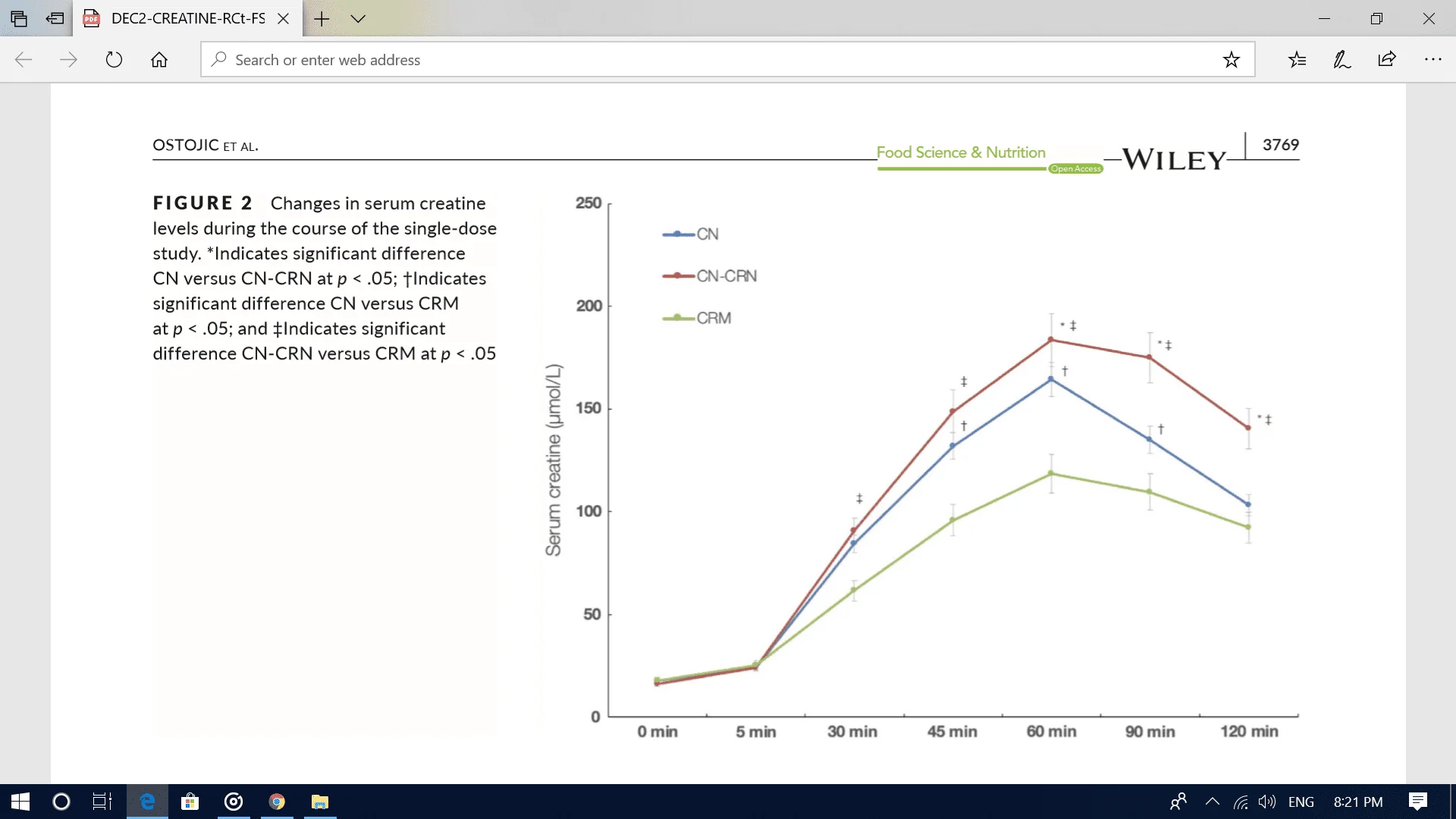Click the CN legend entry in the chart
Image resolution: width=1456 pixels, height=819 pixels.
click(x=690, y=234)
